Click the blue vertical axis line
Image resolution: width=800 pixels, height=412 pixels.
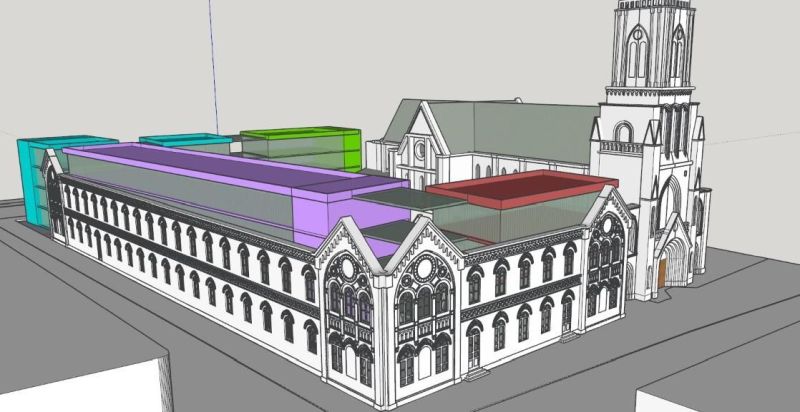[212, 60]
